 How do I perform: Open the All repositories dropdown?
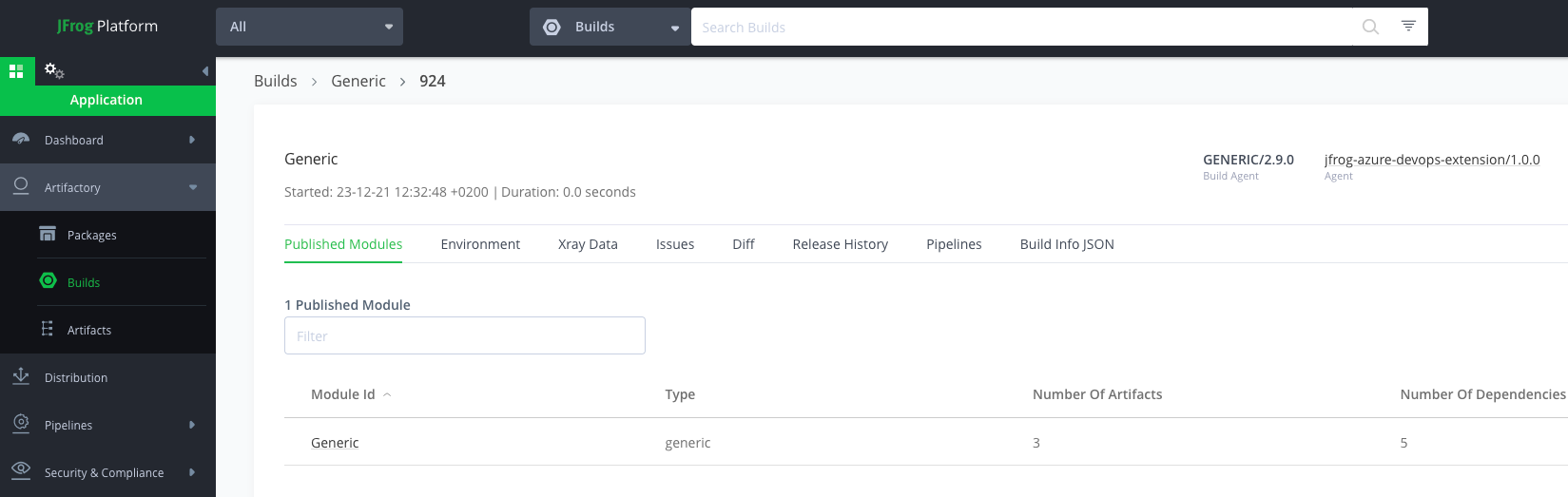[309, 27]
